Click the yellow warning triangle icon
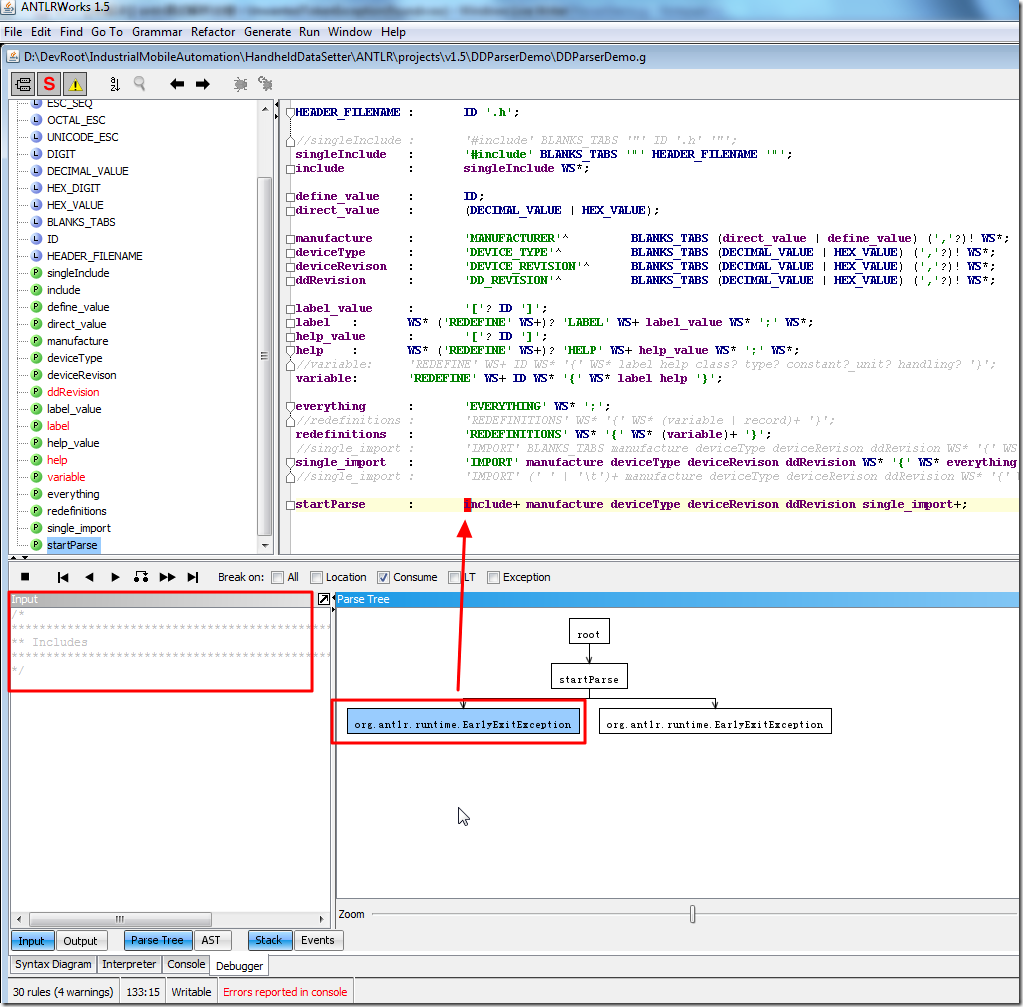This screenshot has width=1023, height=1007. click(76, 84)
